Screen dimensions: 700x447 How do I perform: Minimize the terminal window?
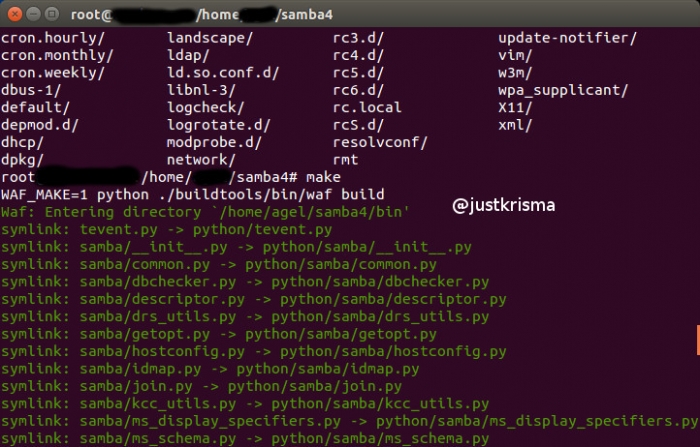coord(31,14)
